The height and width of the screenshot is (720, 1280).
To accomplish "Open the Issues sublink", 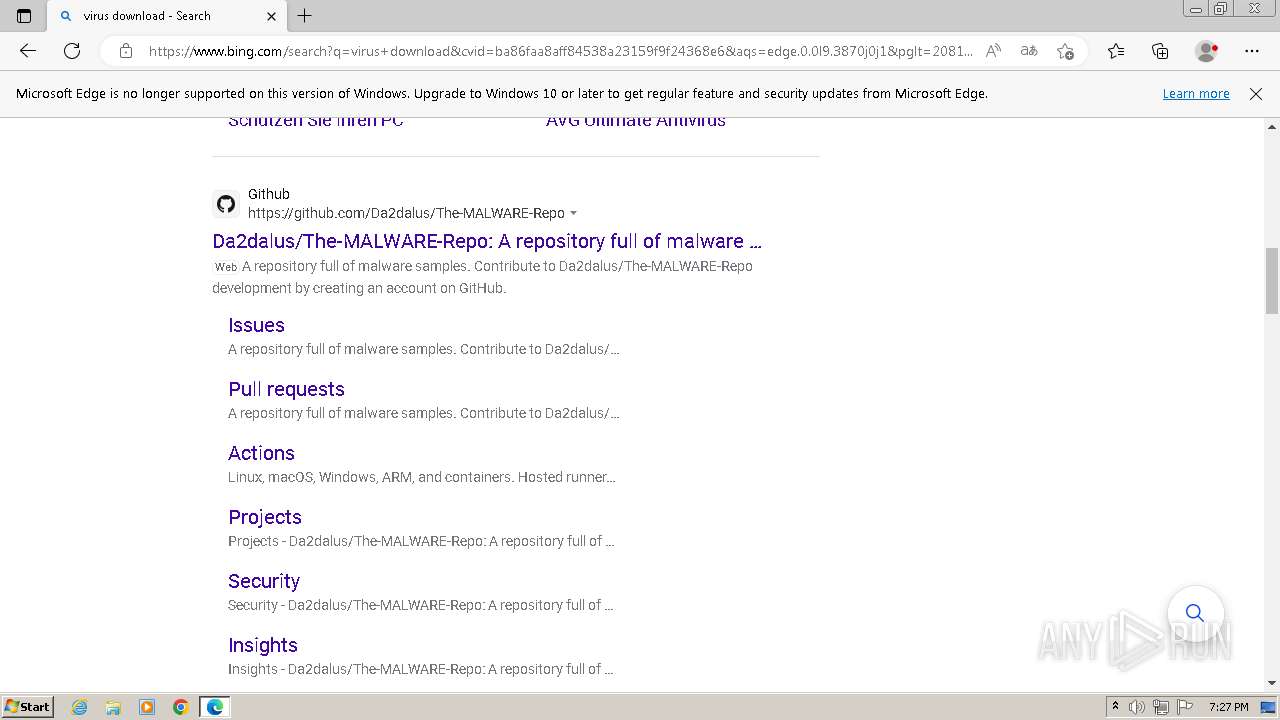I will coord(256,325).
